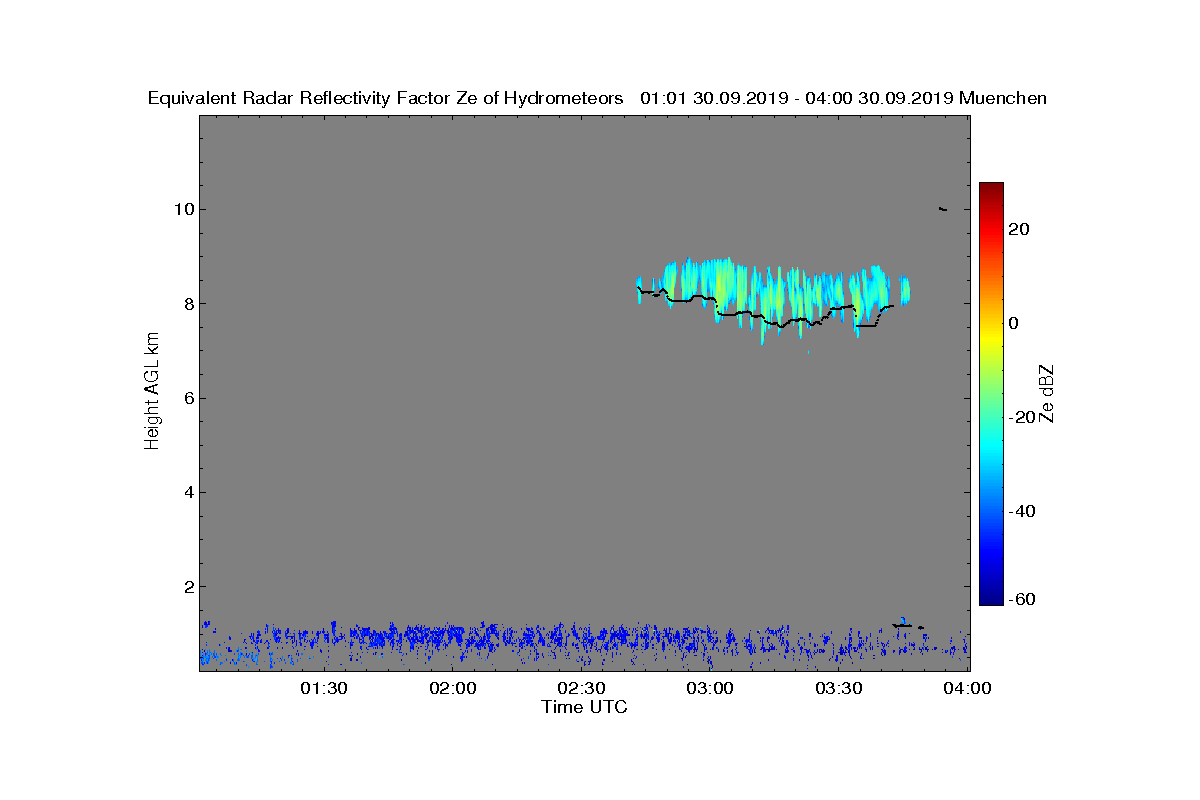Viewport: 1200px width, 800px height.
Task: Click the 02:00 time tick label
Action: [x=453, y=688]
